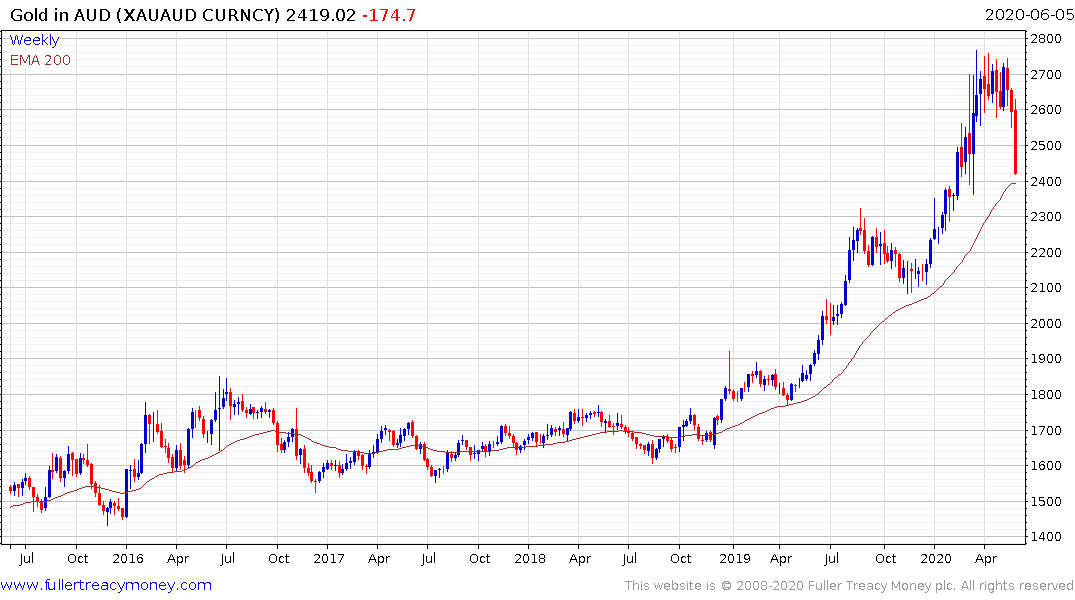Click the last price value 2419.02
Screen dimensions: 1075x600
click(321, 15)
